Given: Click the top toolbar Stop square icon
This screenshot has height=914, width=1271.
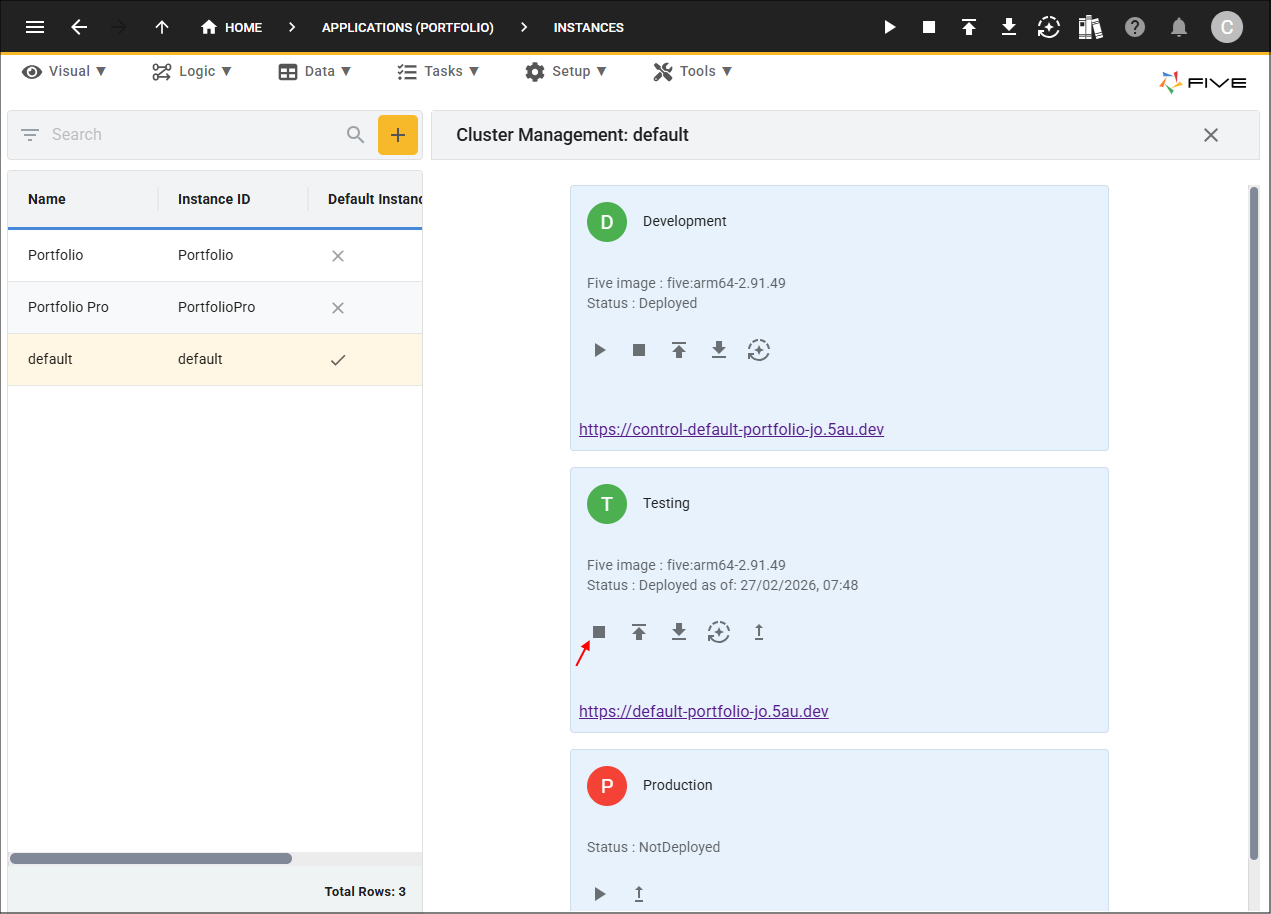Looking at the screenshot, I should [929, 27].
